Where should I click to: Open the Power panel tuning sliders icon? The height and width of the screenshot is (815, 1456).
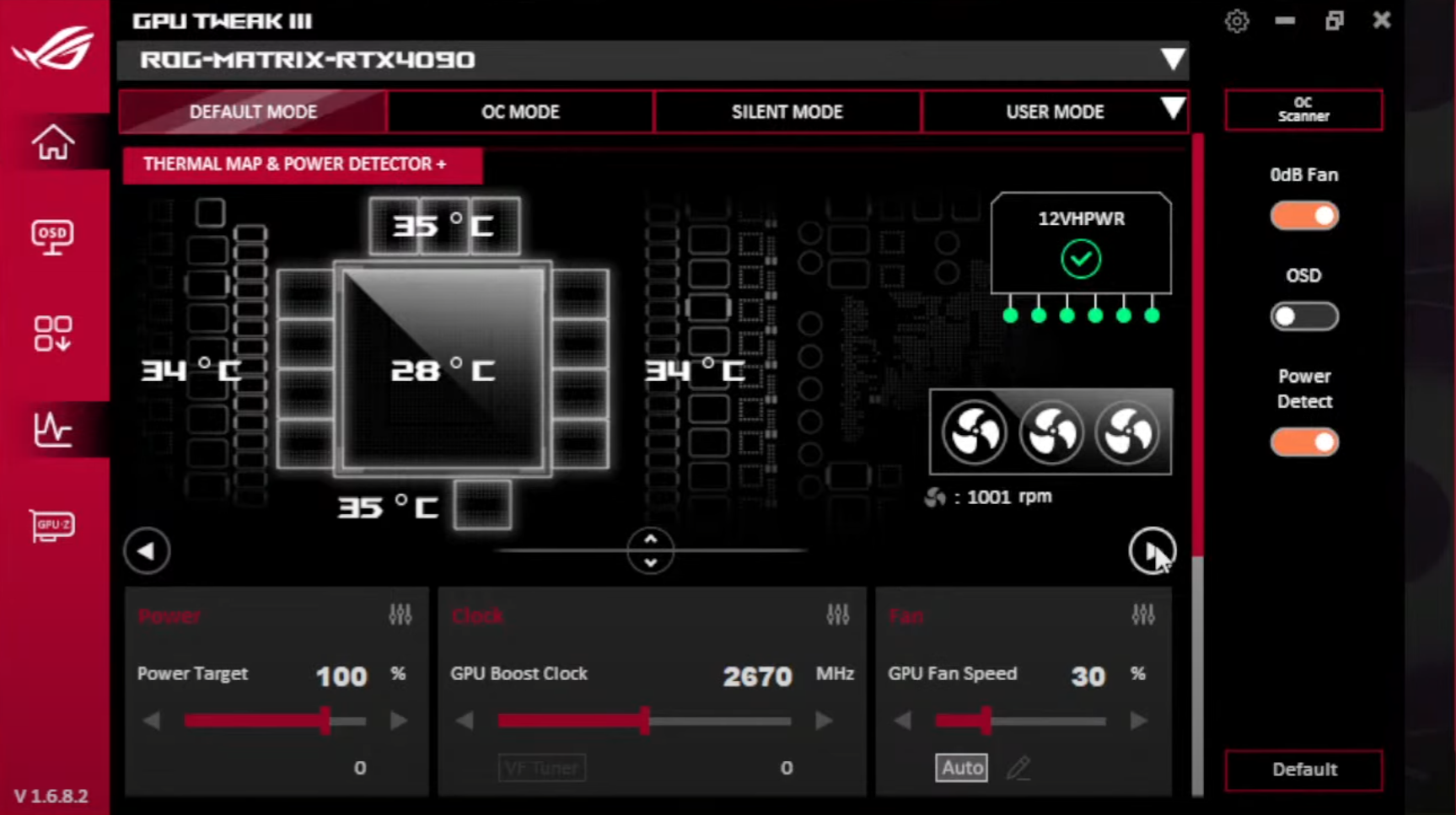point(400,614)
